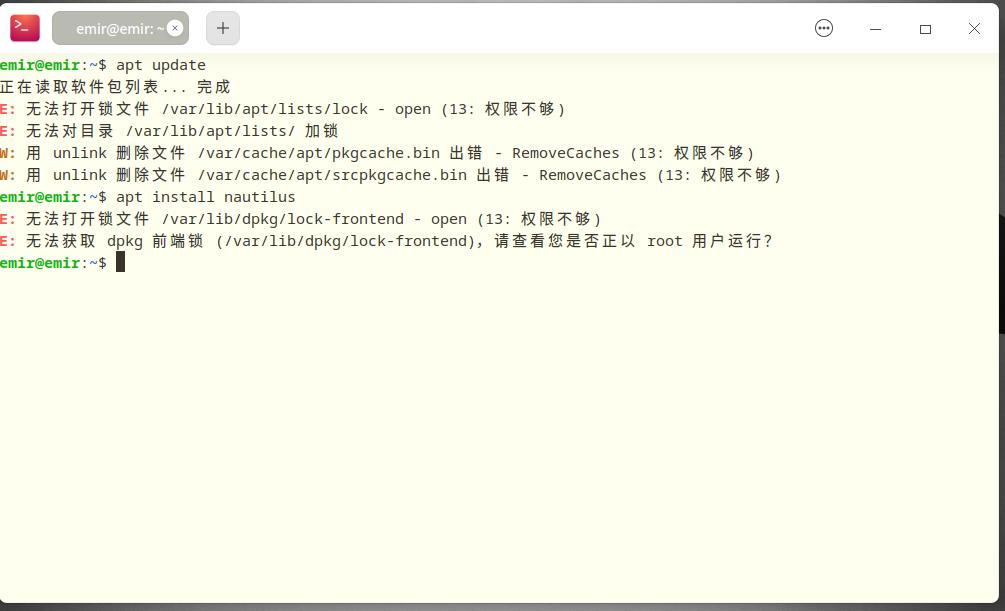Screen dimensions: 1005x611
Task: Click the "无法对目录" error text
Action: (x=70, y=131)
